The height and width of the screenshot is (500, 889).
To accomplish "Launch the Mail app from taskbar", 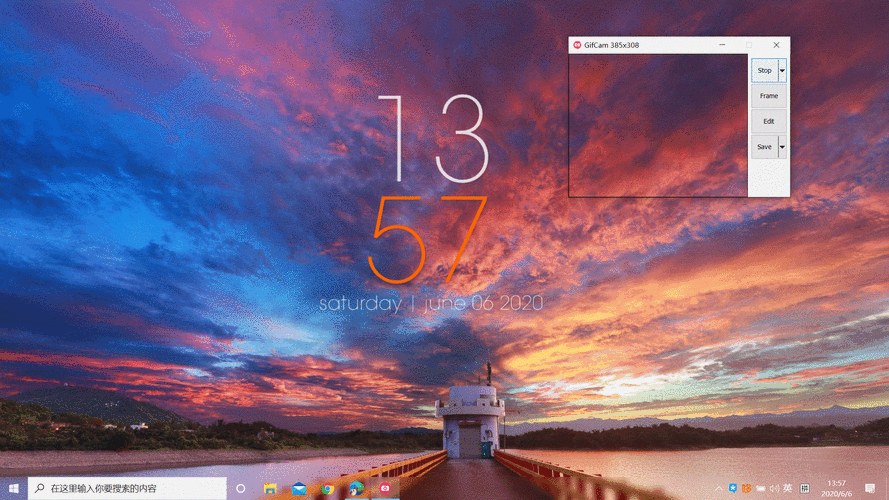I will pos(299,488).
